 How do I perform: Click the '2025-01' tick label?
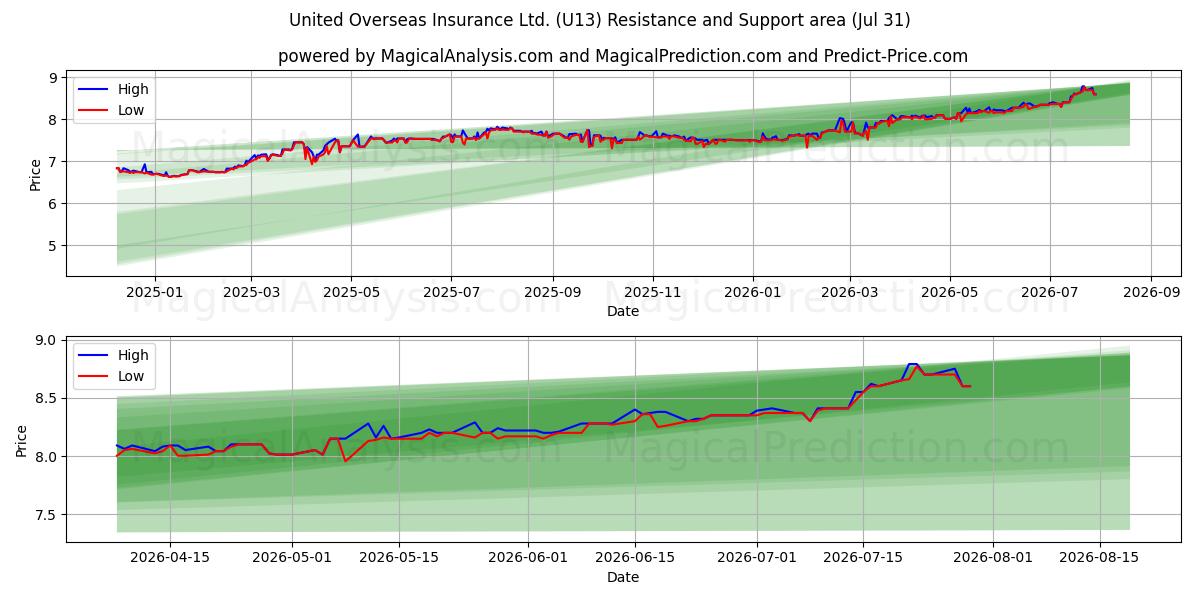pos(155,292)
